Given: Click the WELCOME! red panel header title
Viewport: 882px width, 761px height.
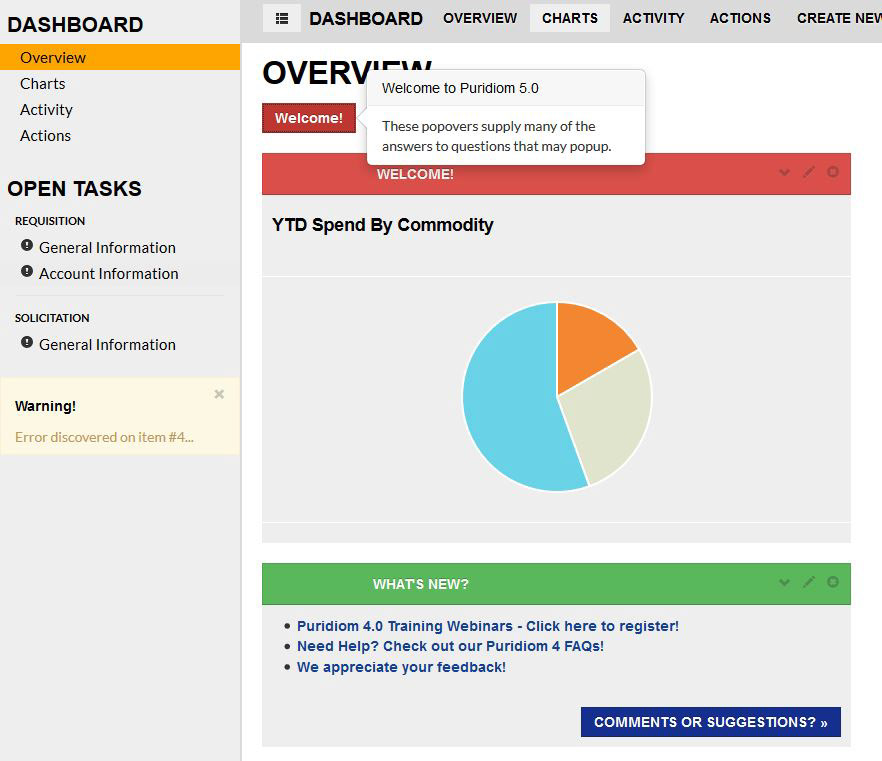Looking at the screenshot, I should pyautogui.click(x=415, y=174).
